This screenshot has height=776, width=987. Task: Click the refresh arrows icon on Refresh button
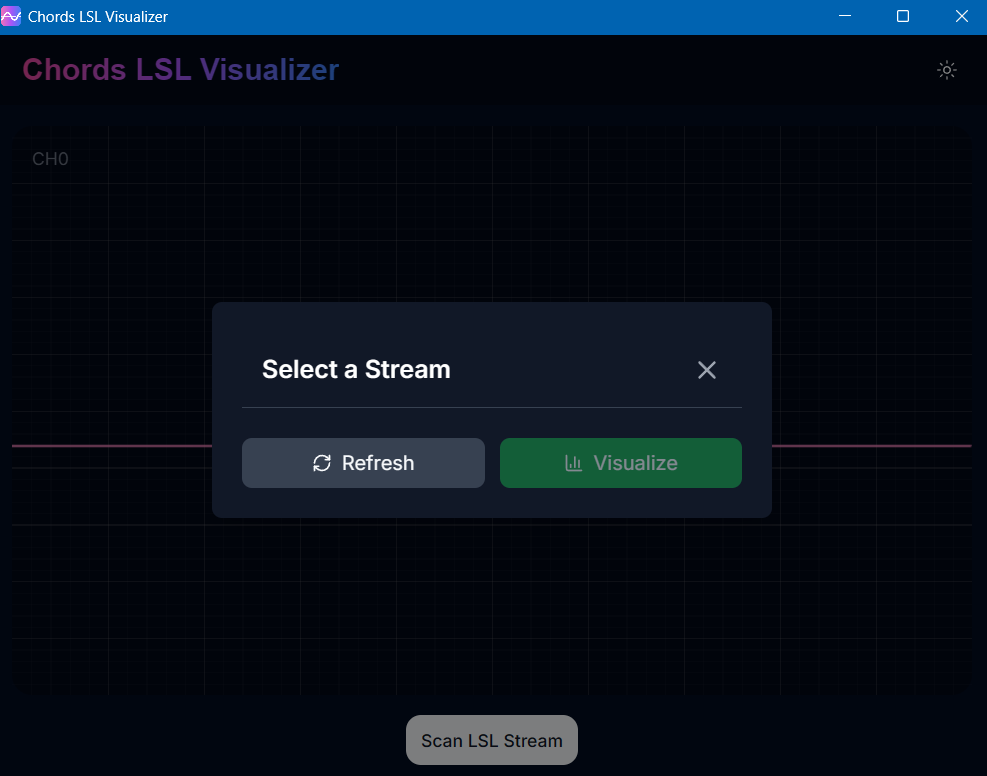(321, 463)
